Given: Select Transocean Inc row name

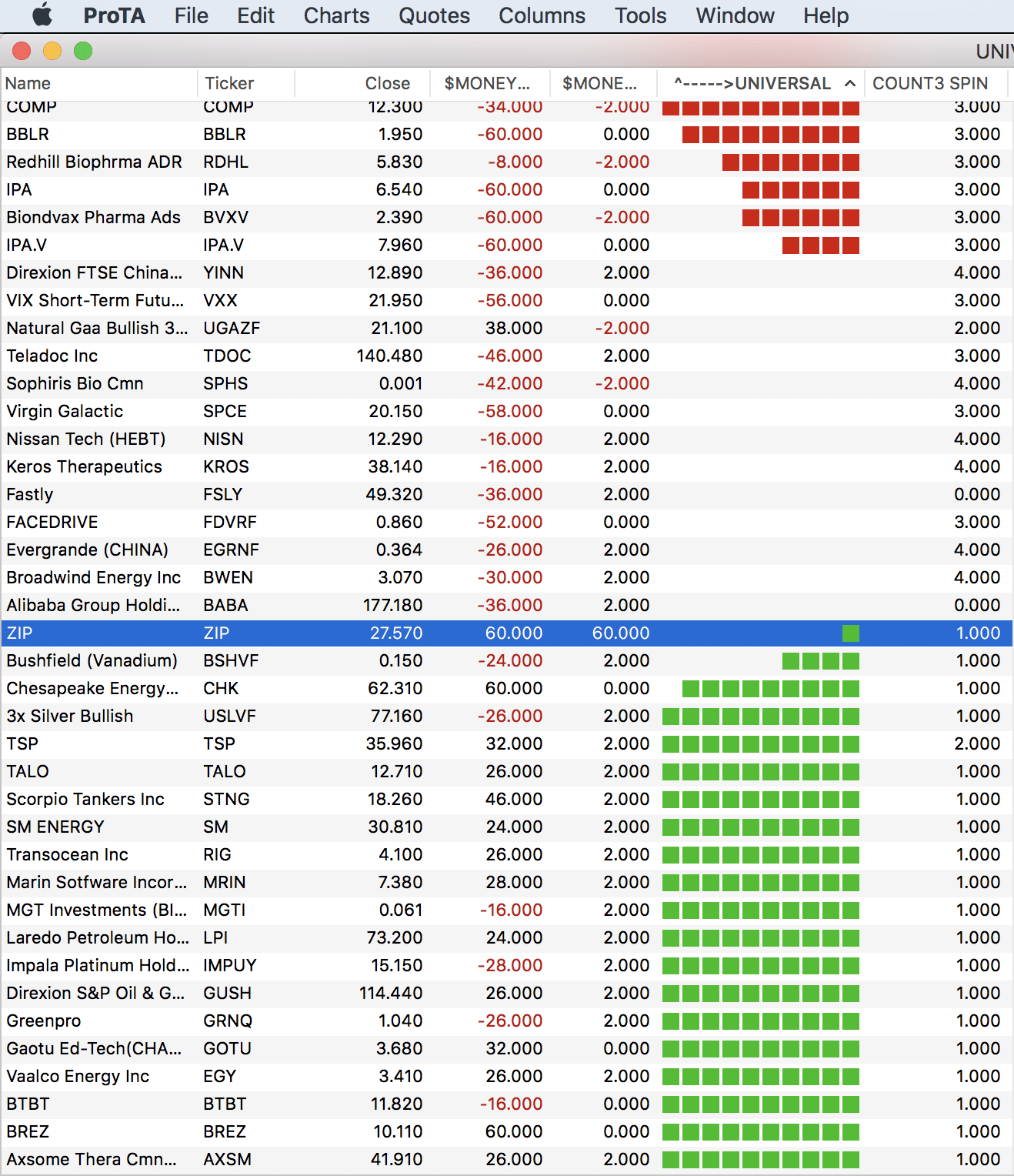Looking at the screenshot, I should [x=67, y=854].
